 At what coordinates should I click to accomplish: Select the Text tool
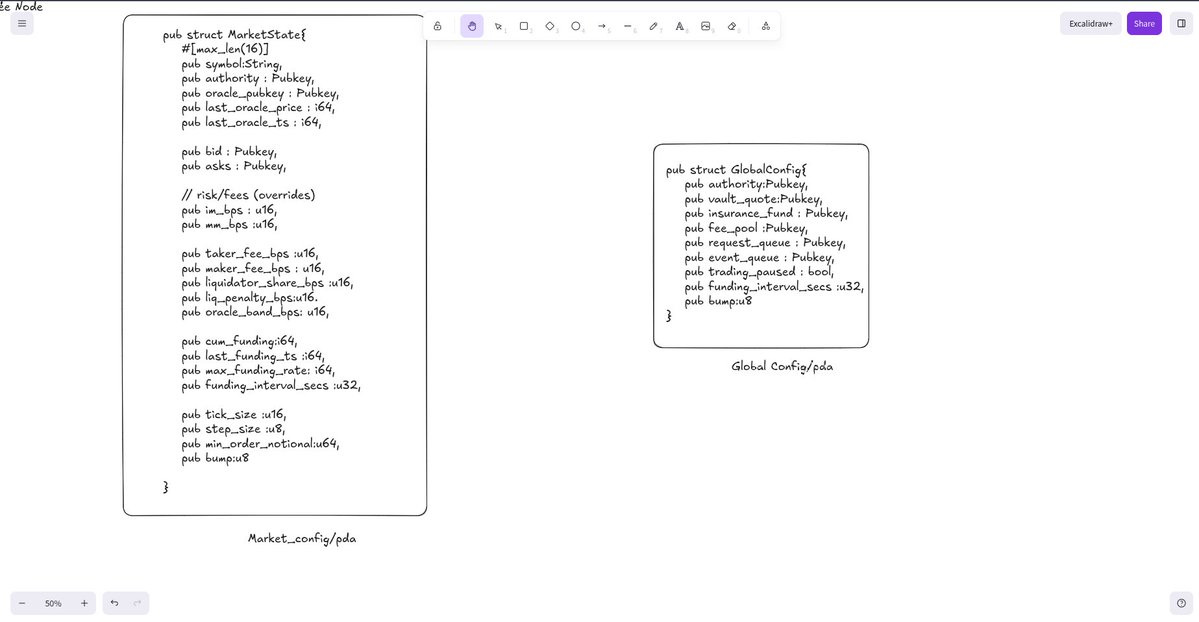pos(680,26)
